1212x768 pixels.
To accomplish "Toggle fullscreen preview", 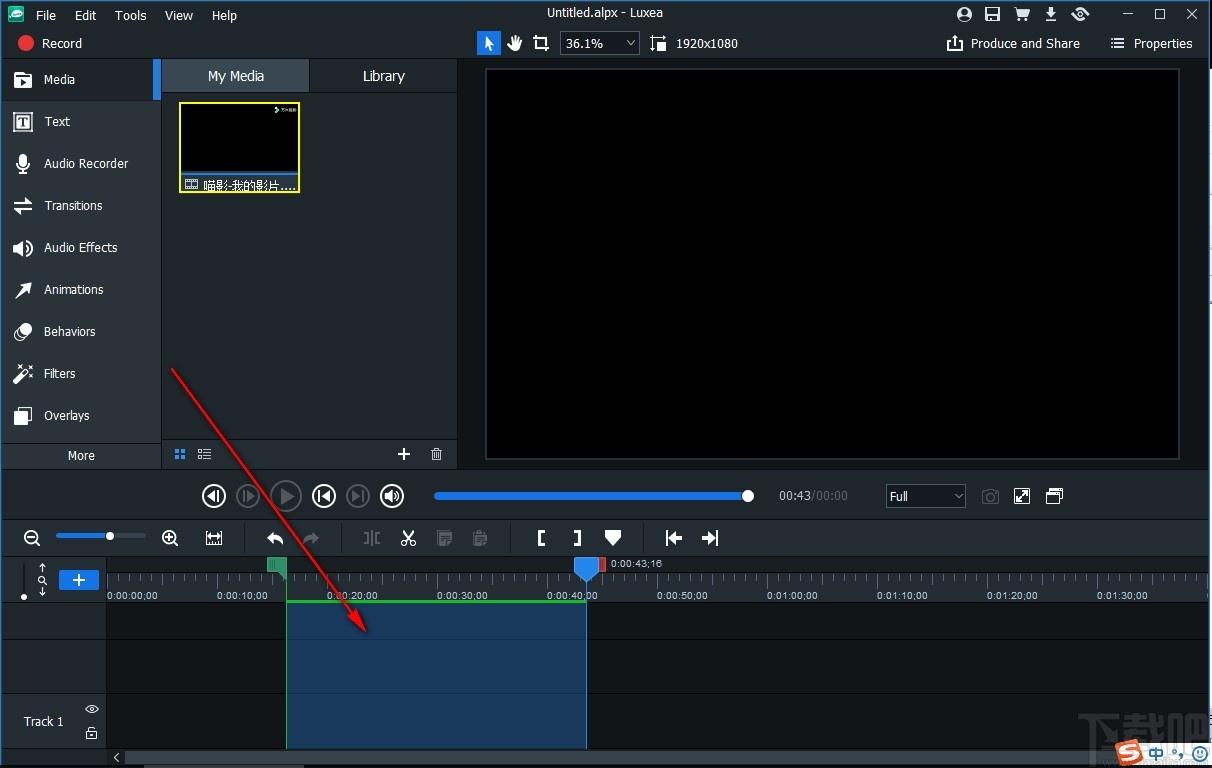I will (x=1022, y=496).
